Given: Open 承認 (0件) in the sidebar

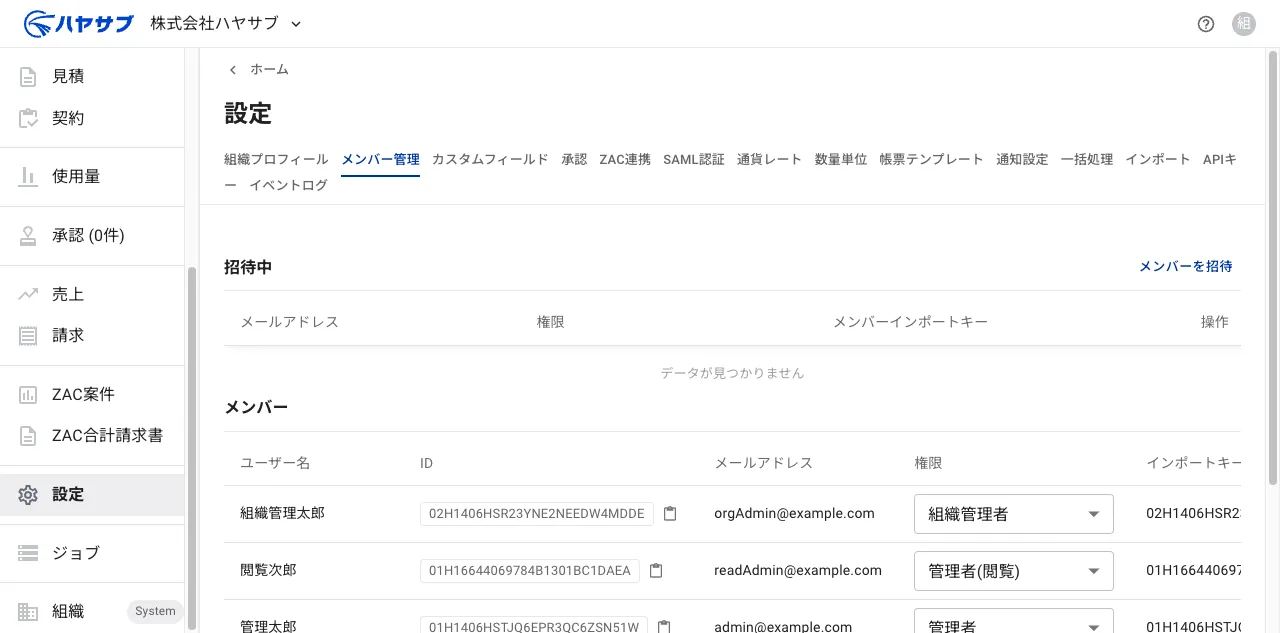Looking at the screenshot, I should coord(92,236).
